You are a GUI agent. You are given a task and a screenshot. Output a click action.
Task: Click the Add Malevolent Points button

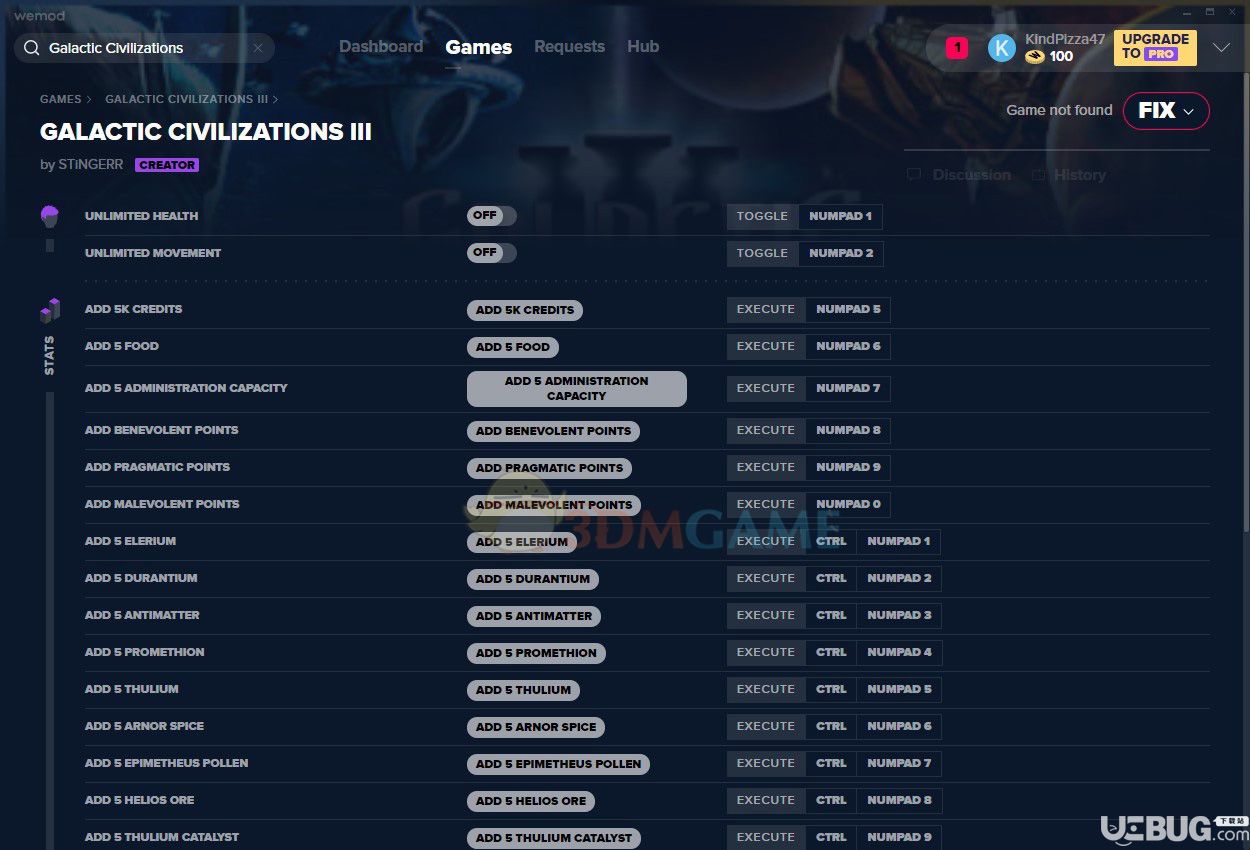click(x=554, y=505)
